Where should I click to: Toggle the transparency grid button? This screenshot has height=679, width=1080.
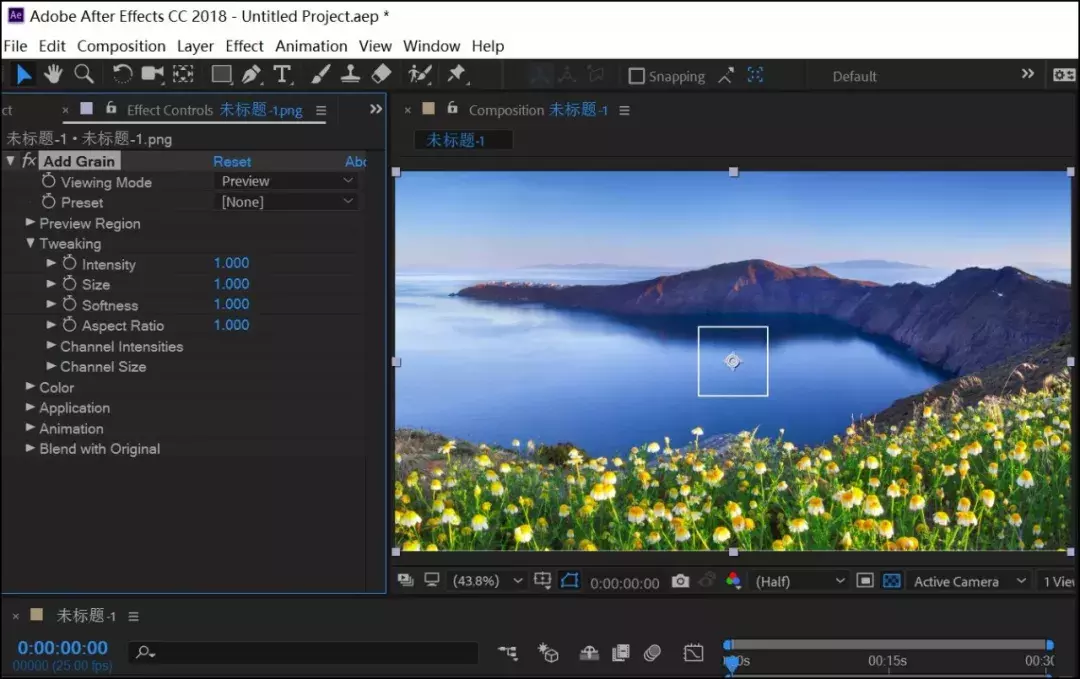coord(892,581)
